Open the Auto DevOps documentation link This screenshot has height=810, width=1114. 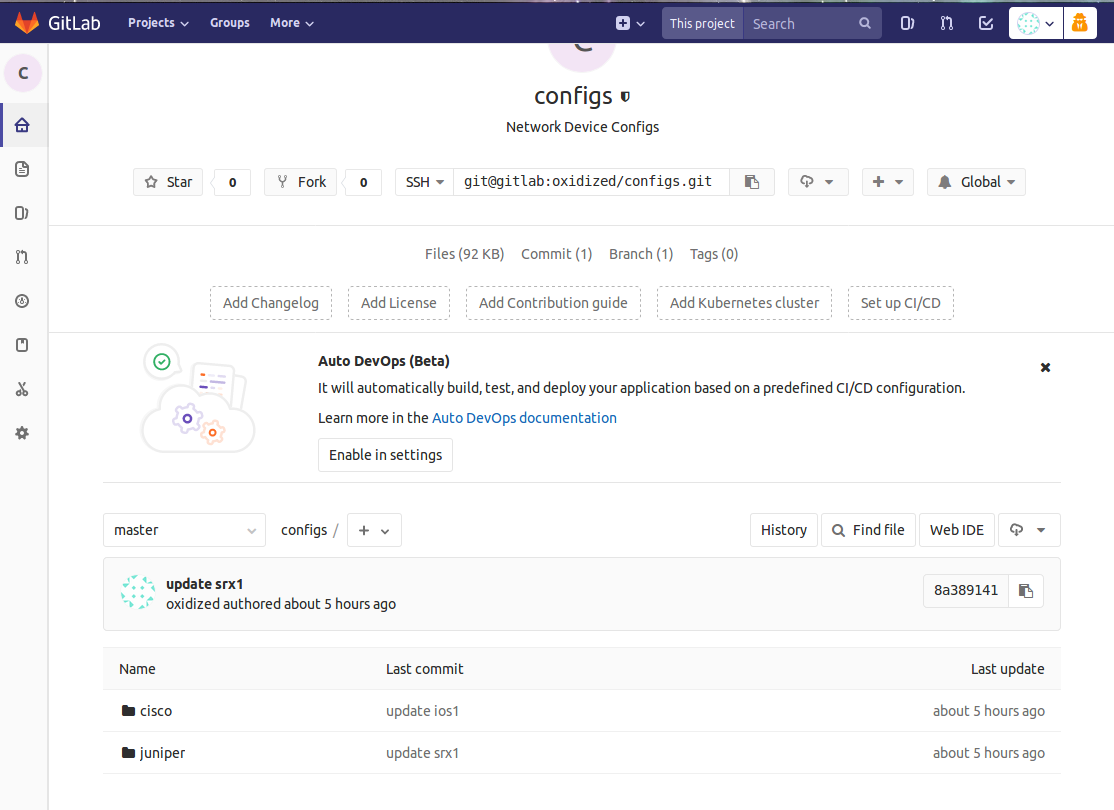click(x=524, y=418)
